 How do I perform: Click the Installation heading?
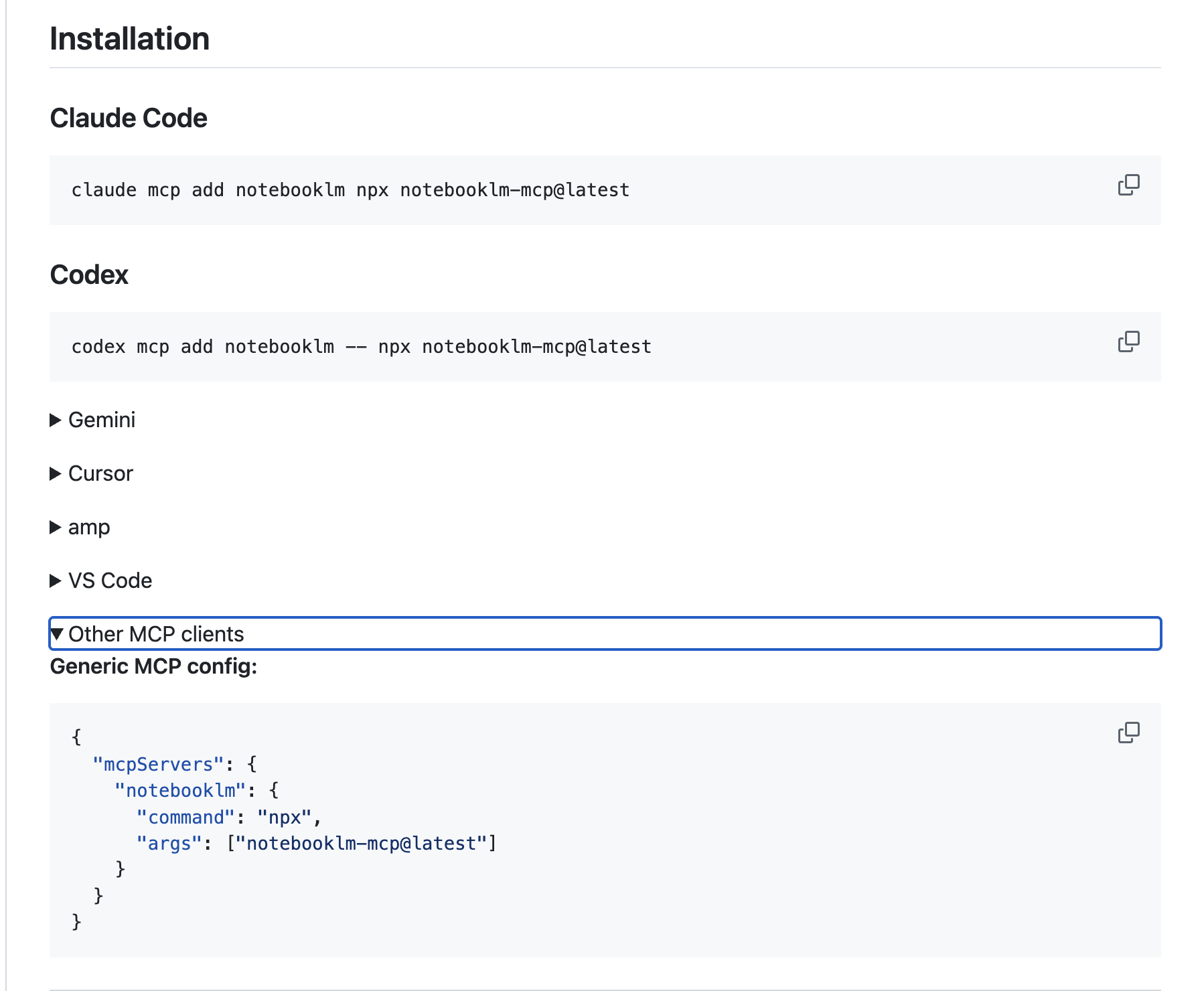tap(130, 39)
